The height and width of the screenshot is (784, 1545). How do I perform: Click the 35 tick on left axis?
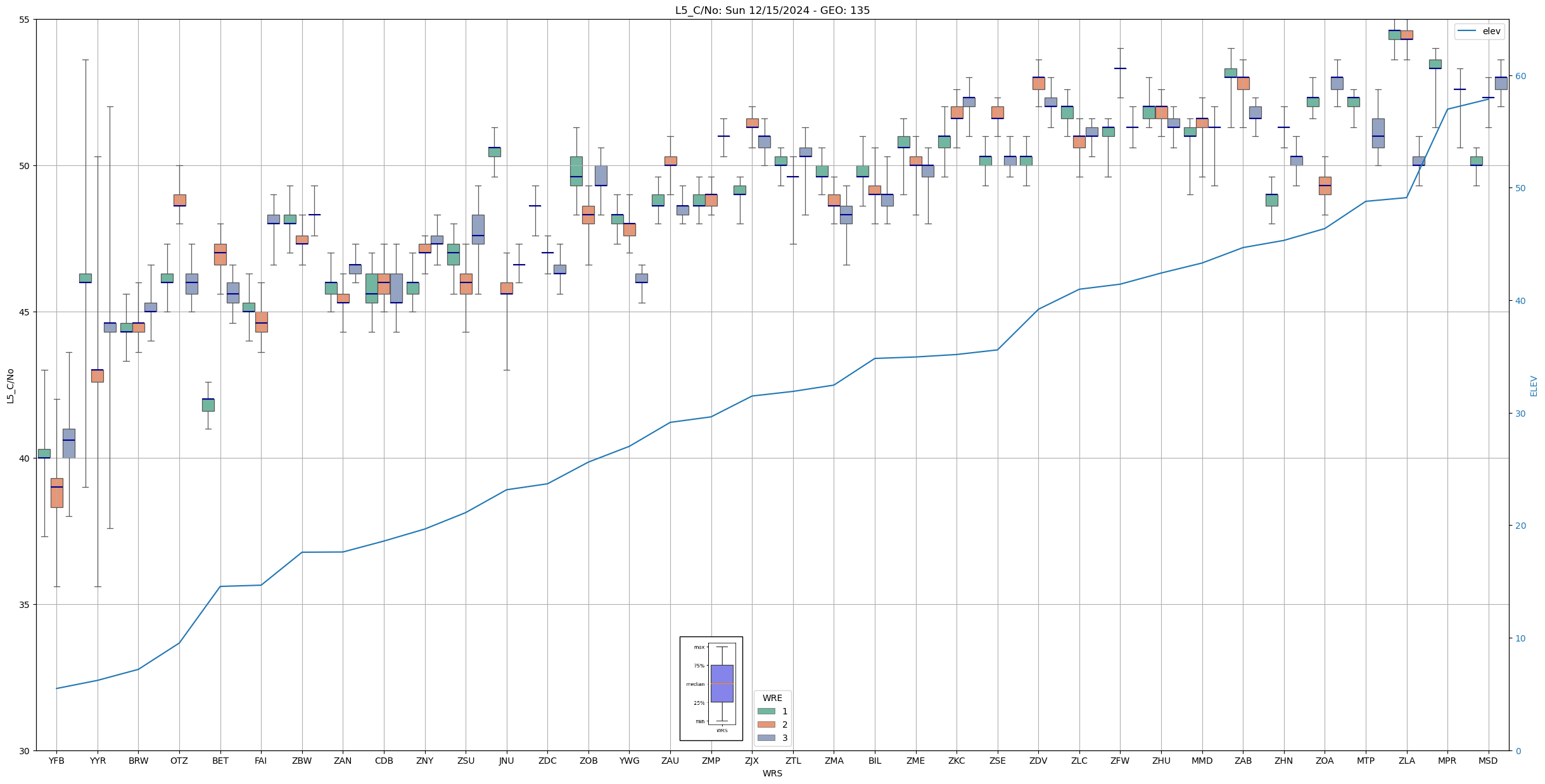coord(24,605)
